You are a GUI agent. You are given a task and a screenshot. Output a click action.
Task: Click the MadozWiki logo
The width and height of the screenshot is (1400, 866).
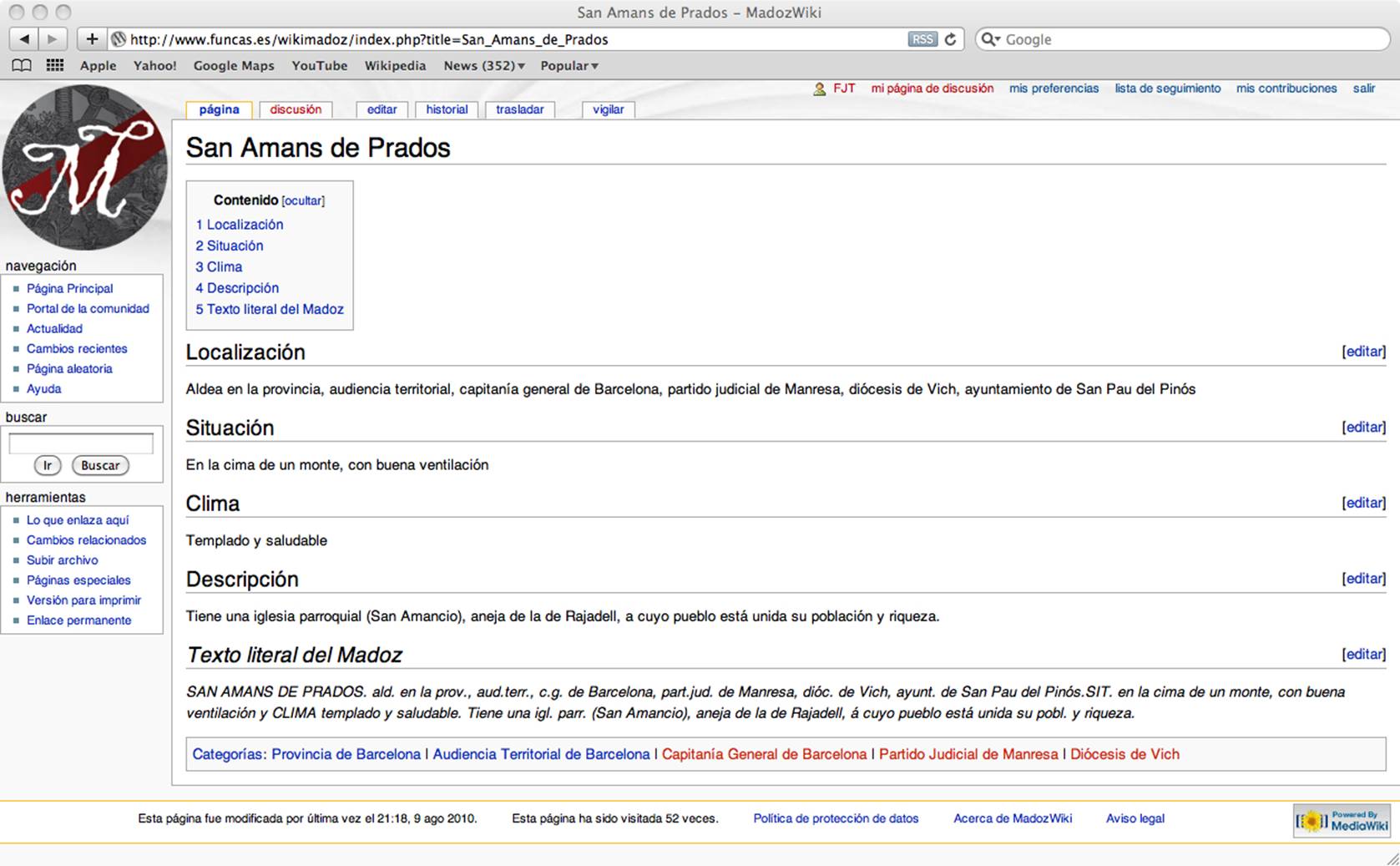pos(84,167)
